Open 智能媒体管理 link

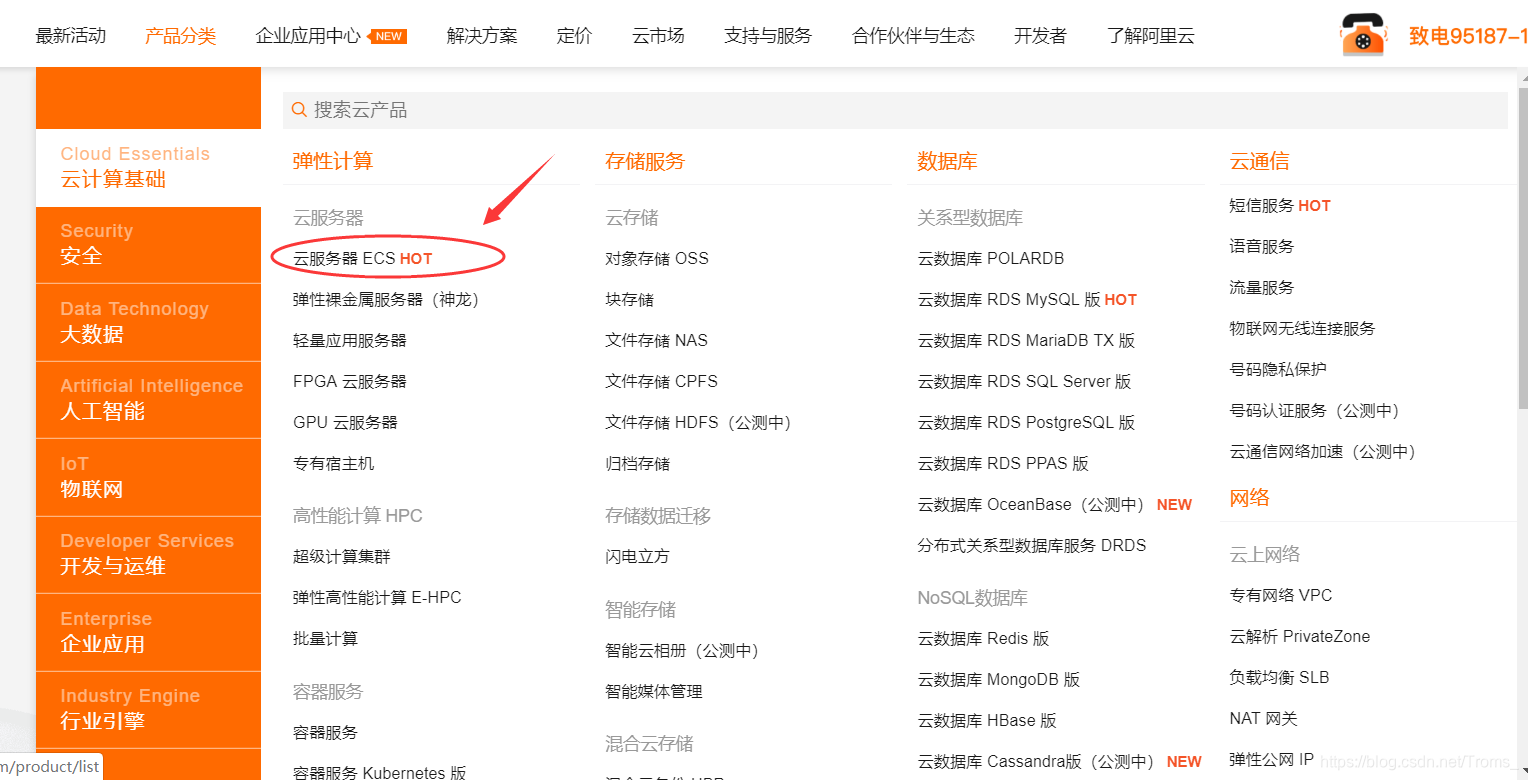tap(654, 691)
